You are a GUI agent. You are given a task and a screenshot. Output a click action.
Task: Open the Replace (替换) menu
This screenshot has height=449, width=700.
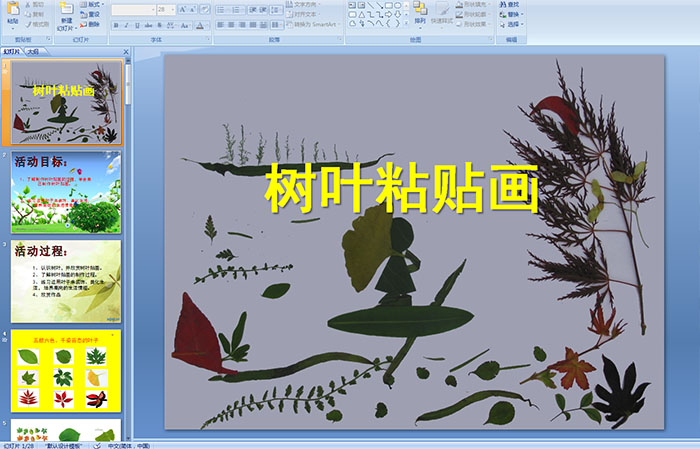pyautogui.click(x=512, y=14)
